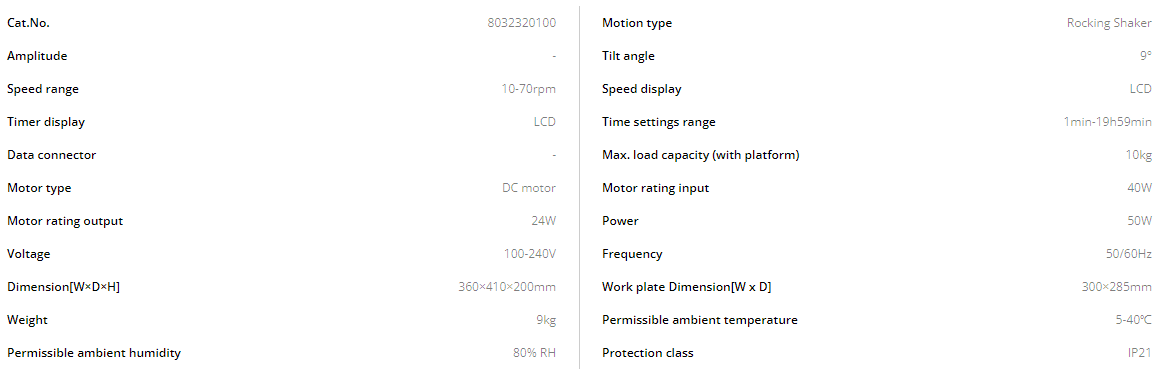Click the Permissible ambient temperature label
This screenshot has height=369, width=1169.
[x=700, y=320]
